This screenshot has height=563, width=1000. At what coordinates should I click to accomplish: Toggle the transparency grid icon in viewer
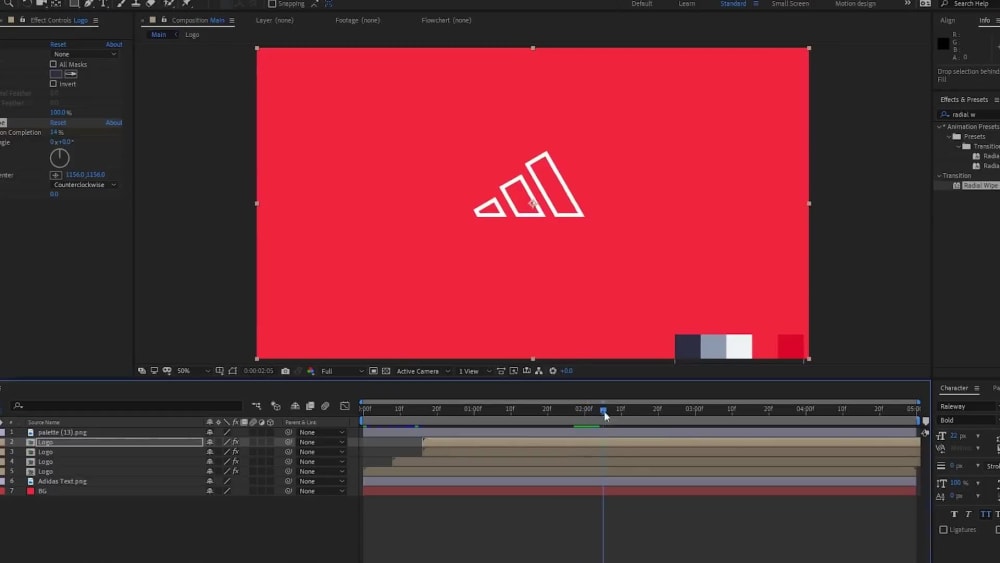(x=386, y=371)
